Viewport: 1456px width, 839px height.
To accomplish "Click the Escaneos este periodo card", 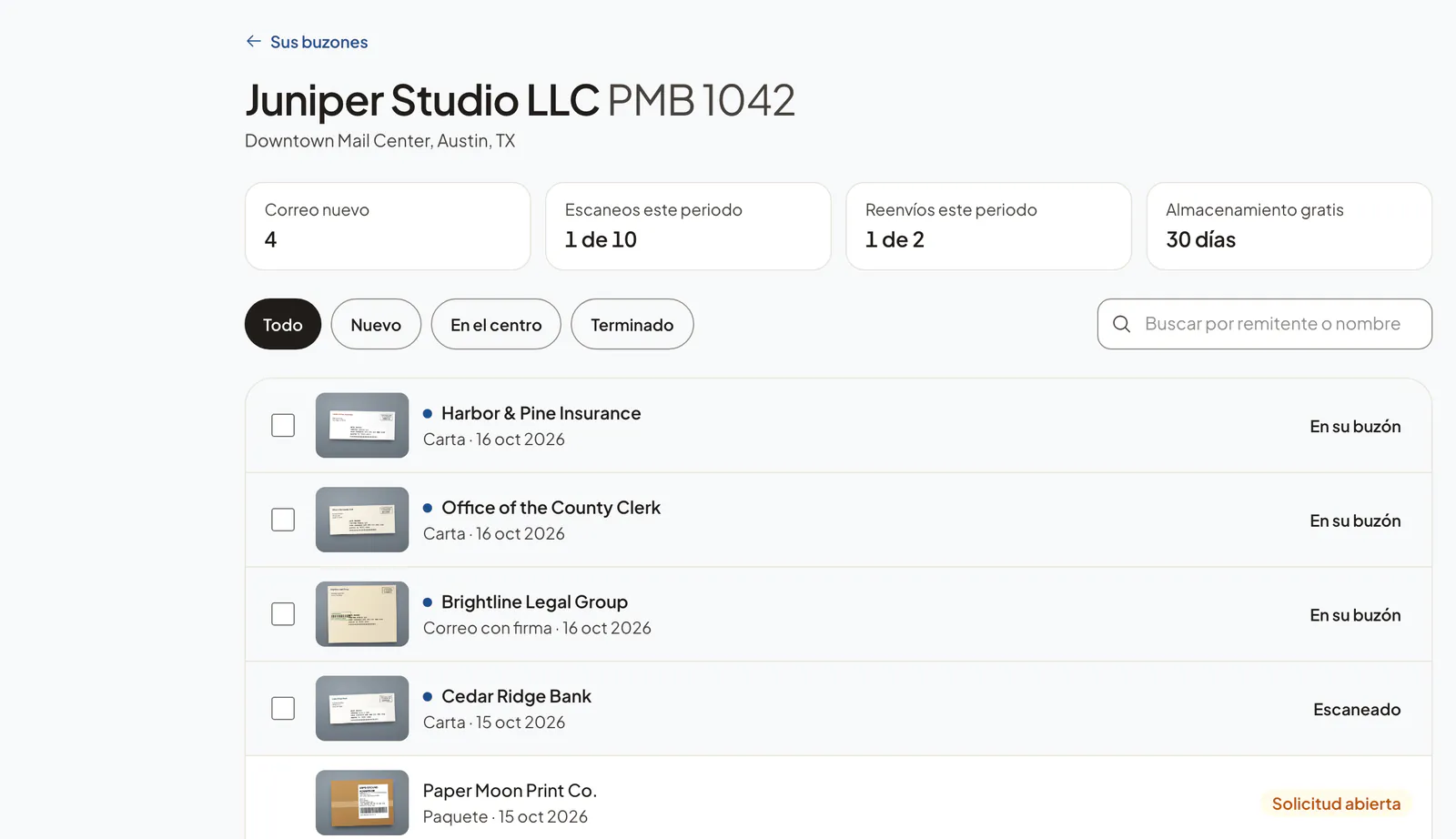I will (x=688, y=226).
